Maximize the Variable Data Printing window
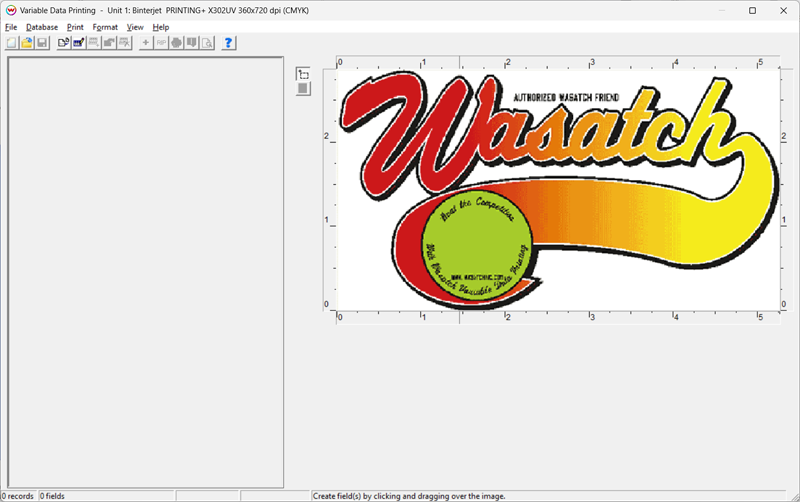This screenshot has height=502, width=800. [753, 10]
